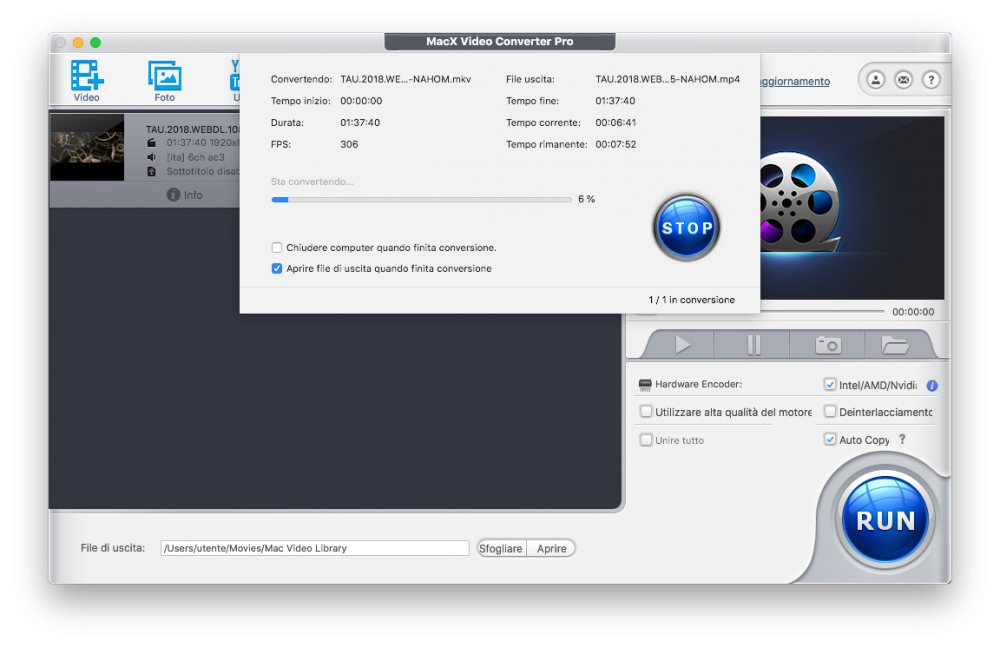The image size is (1000, 648).
Task: Toggle the Intel/AMD/Nvidia hardware encoder checkbox
Action: pos(830,384)
